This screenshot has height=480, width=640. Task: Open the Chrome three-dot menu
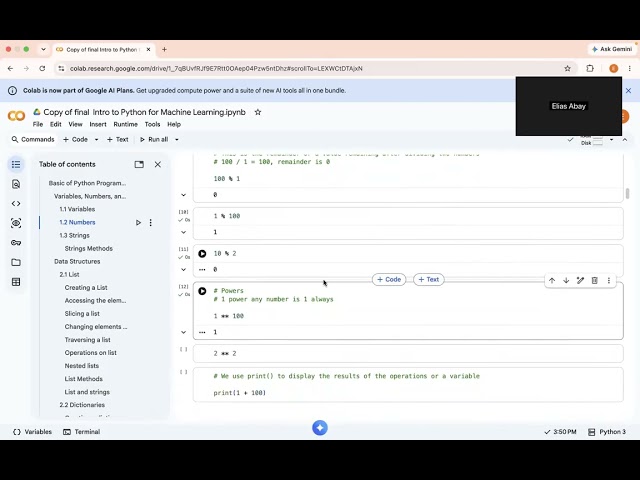pos(629,69)
